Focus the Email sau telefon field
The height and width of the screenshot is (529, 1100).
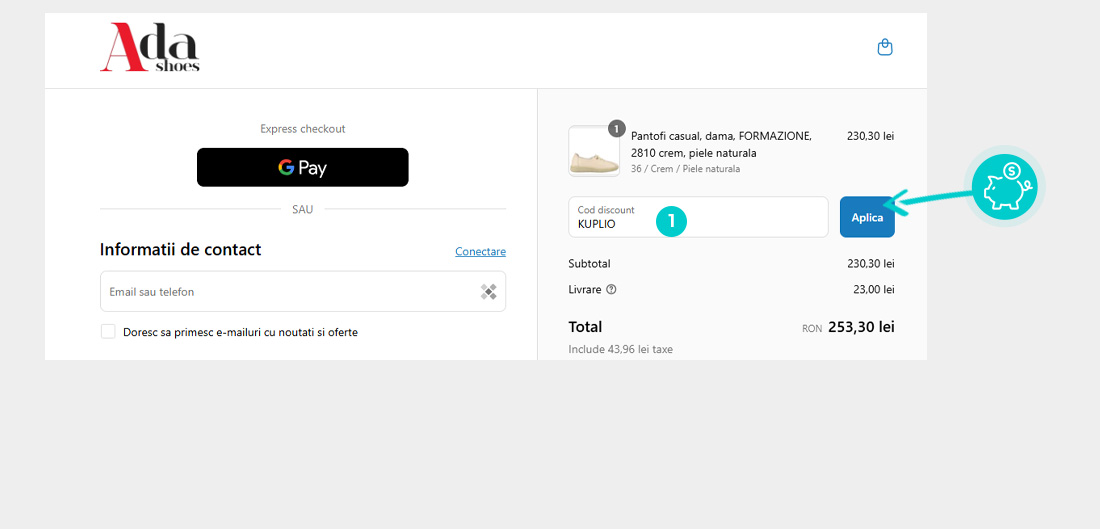point(290,292)
